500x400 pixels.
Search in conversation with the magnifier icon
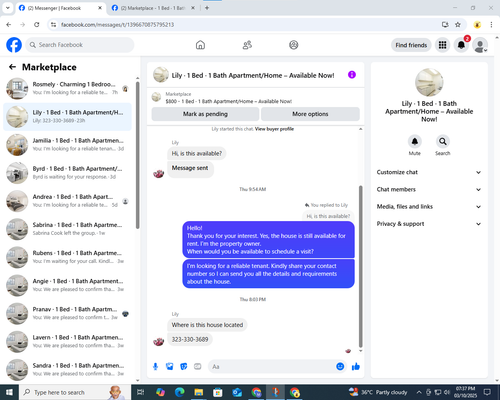[443, 141]
